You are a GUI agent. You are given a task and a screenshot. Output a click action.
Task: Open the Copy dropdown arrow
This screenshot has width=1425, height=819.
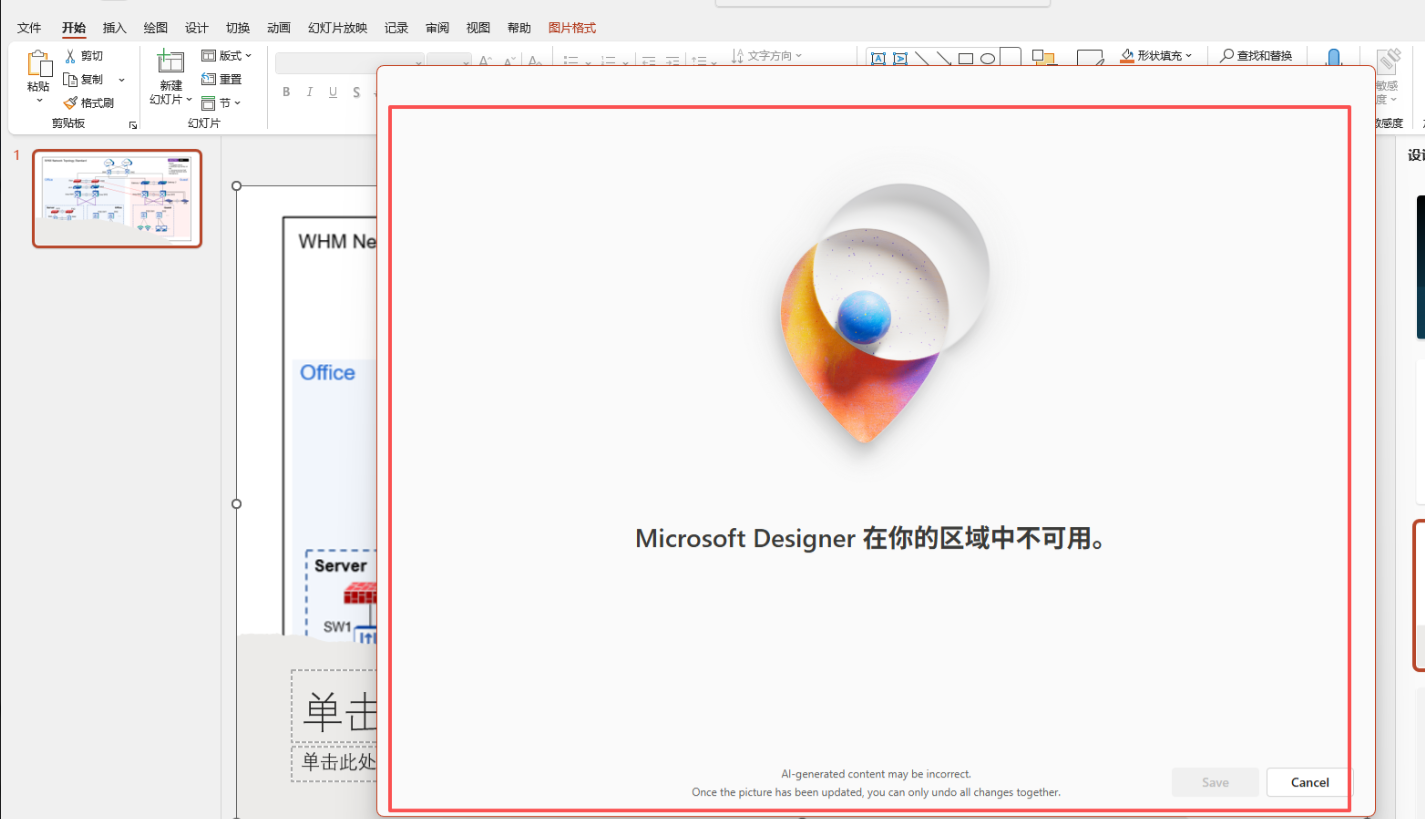pos(122,80)
